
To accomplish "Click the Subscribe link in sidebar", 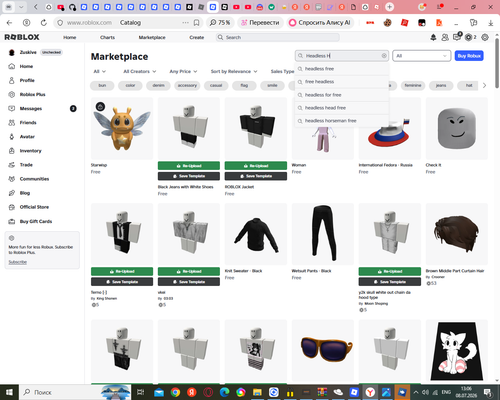I will (17, 262).
